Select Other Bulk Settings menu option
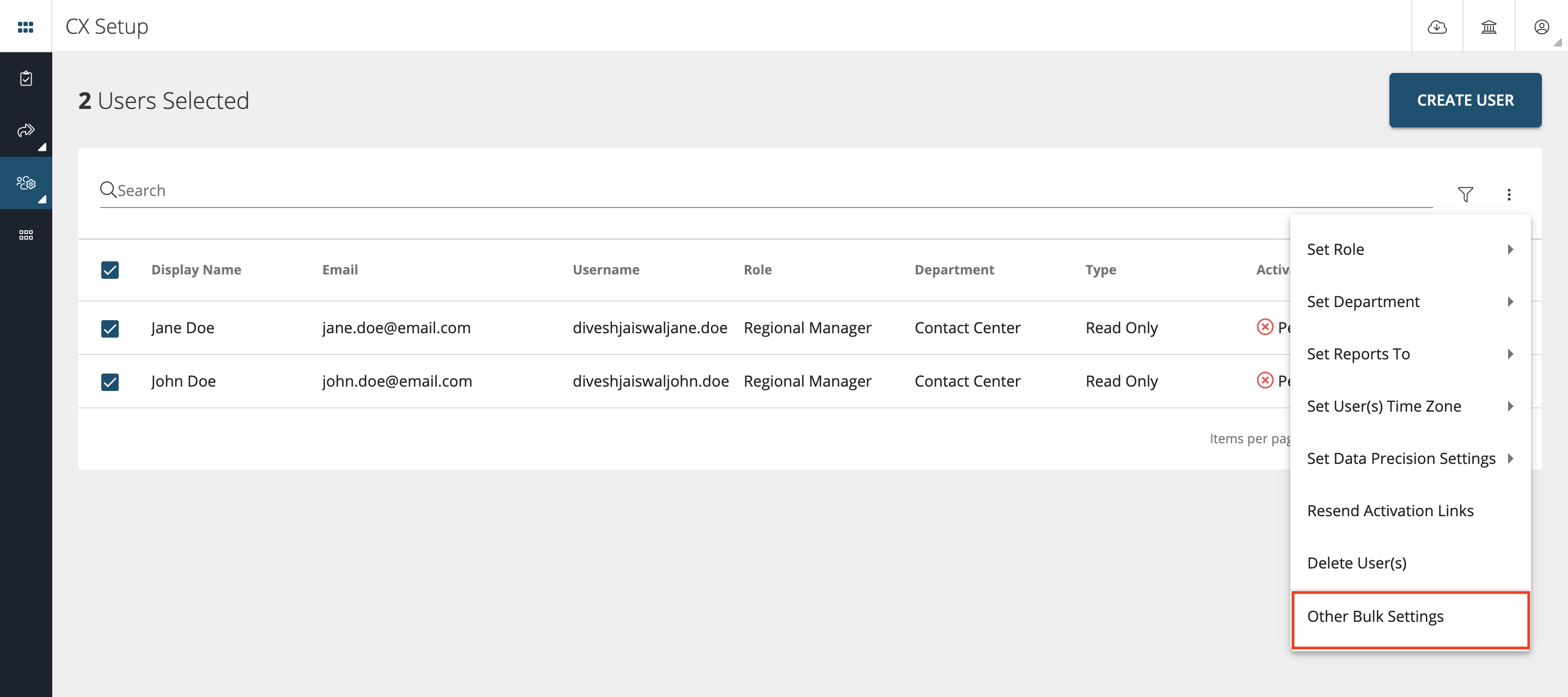This screenshot has width=1568, height=697. [1375, 615]
